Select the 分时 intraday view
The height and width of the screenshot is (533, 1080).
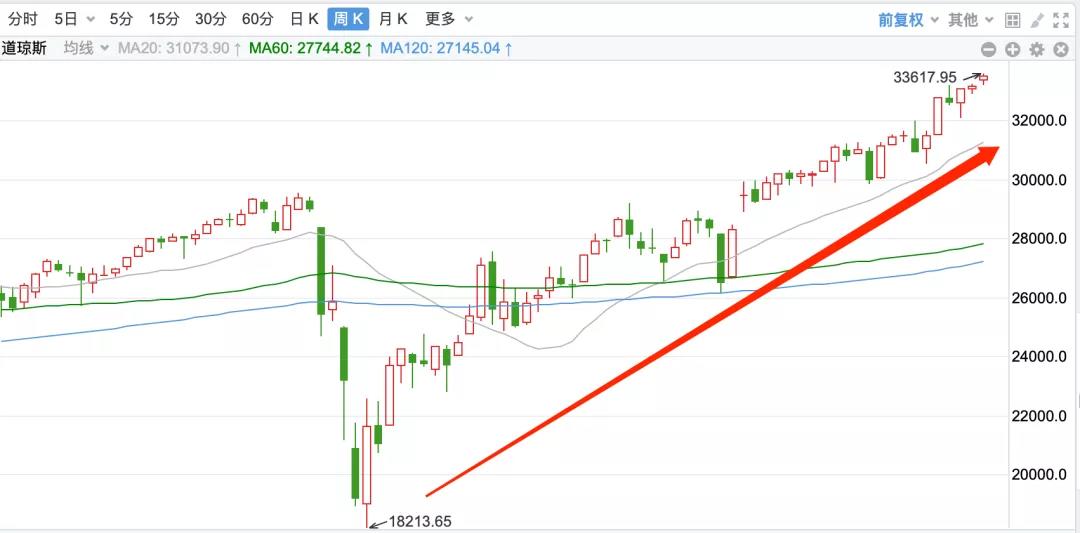[x=23, y=19]
